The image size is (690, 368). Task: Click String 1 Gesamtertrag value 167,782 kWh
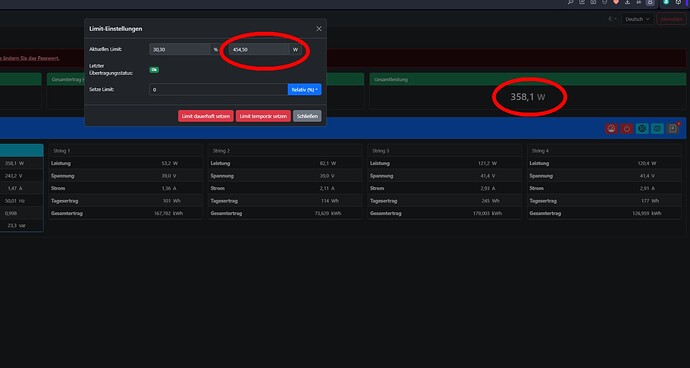[x=169, y=213]
